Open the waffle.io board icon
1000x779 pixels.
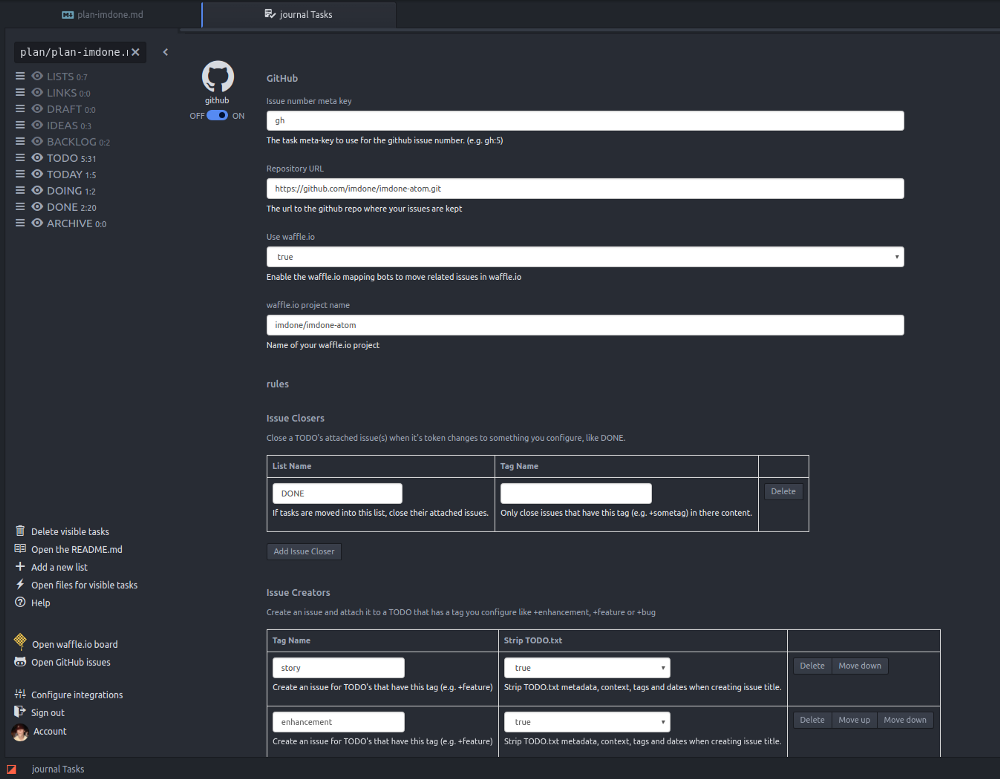[20, 644]
